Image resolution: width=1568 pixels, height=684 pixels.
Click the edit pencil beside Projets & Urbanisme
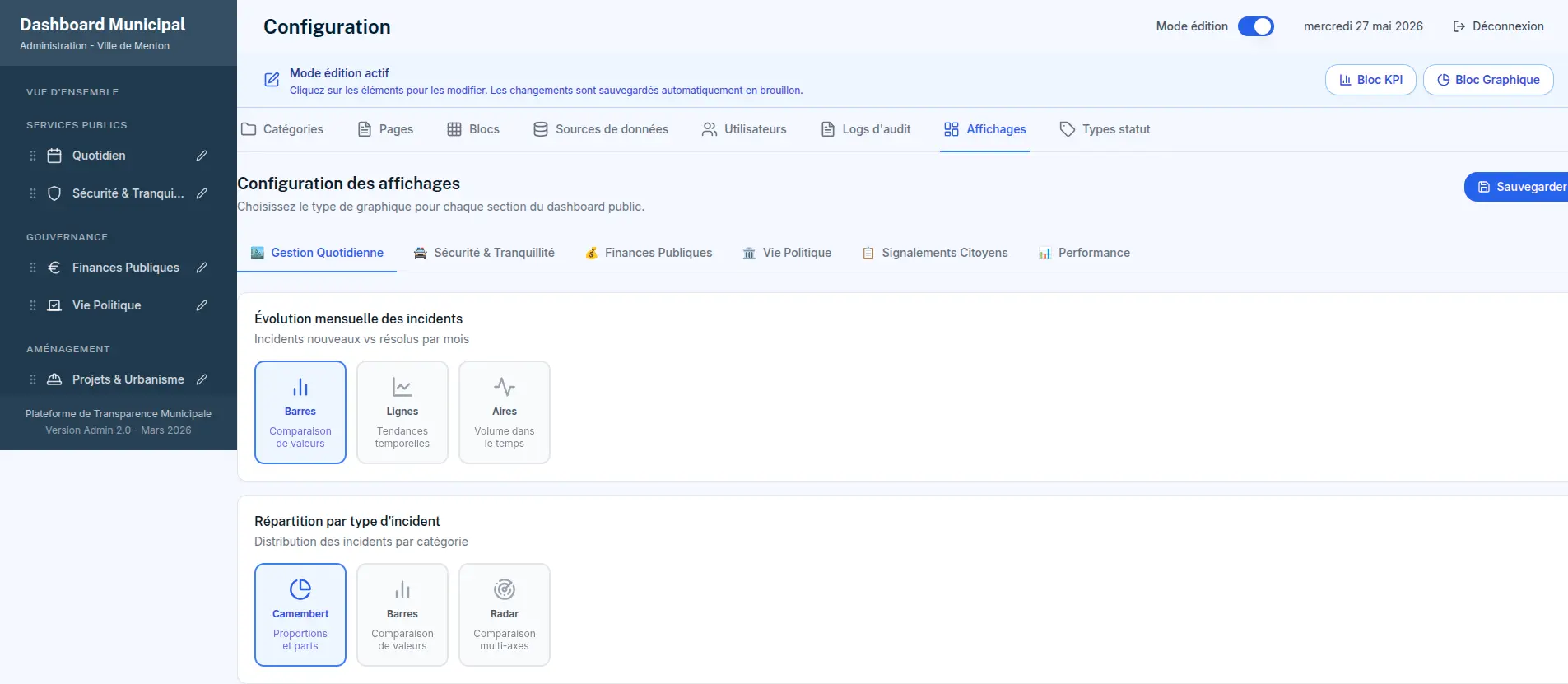(202, 379)
